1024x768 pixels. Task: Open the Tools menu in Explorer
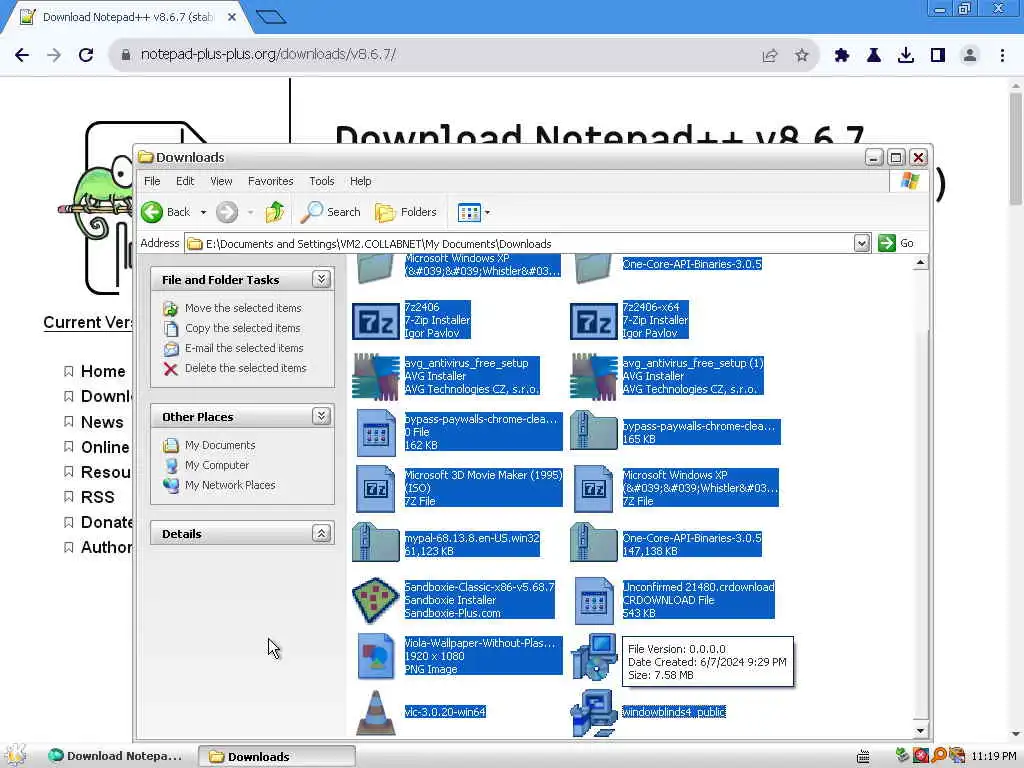point(321,181)
